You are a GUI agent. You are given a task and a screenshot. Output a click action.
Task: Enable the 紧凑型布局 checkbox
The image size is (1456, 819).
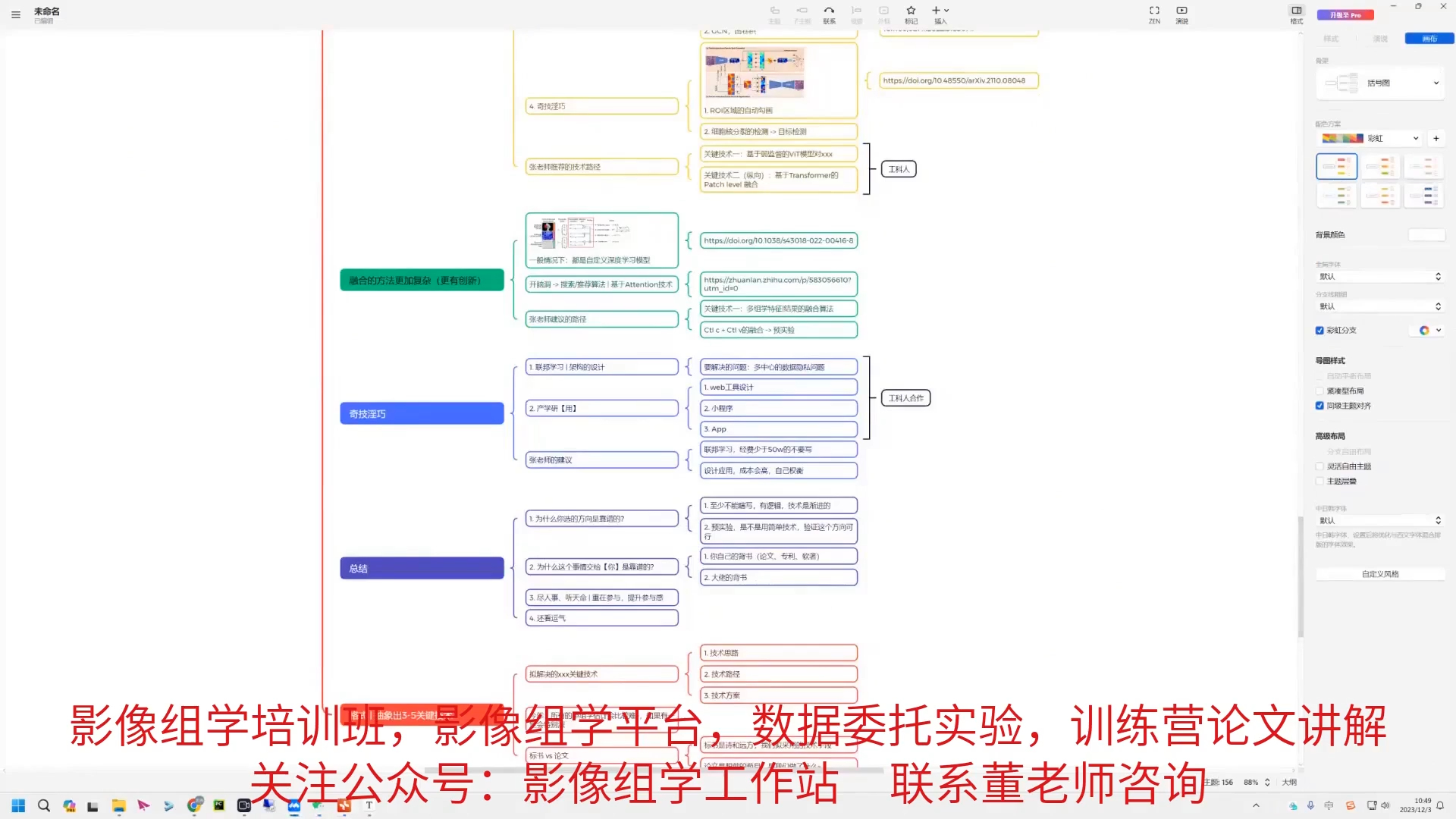pyautogui.click(x=1319, y=391)
